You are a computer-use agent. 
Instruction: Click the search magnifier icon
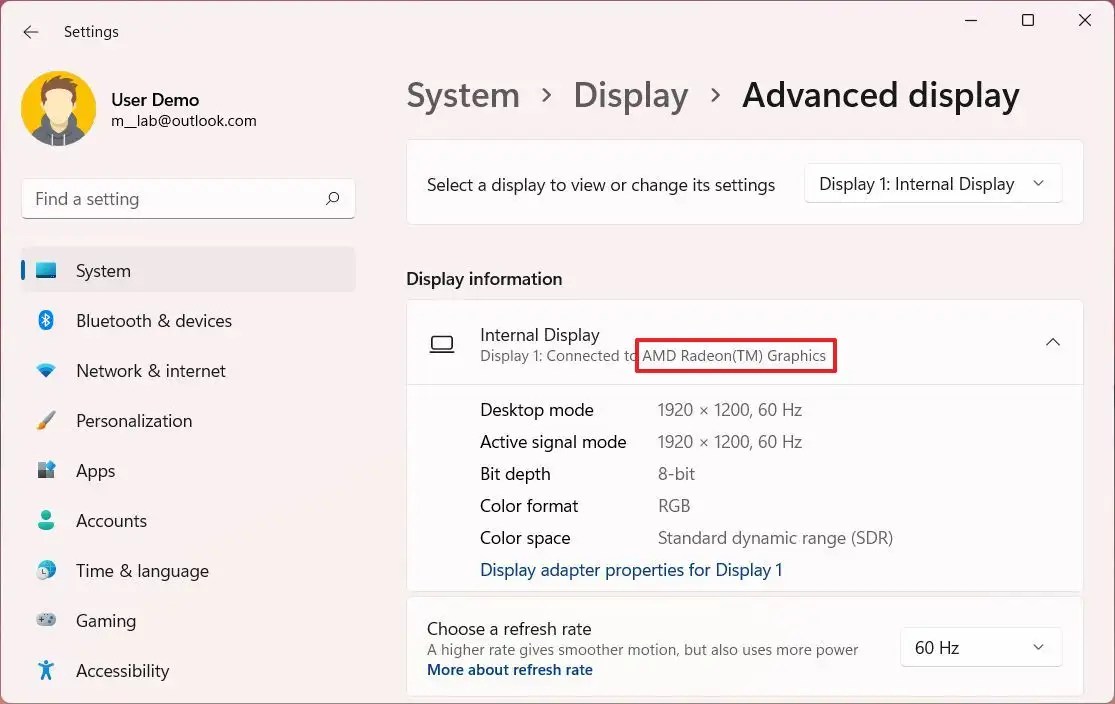point(332,199)
